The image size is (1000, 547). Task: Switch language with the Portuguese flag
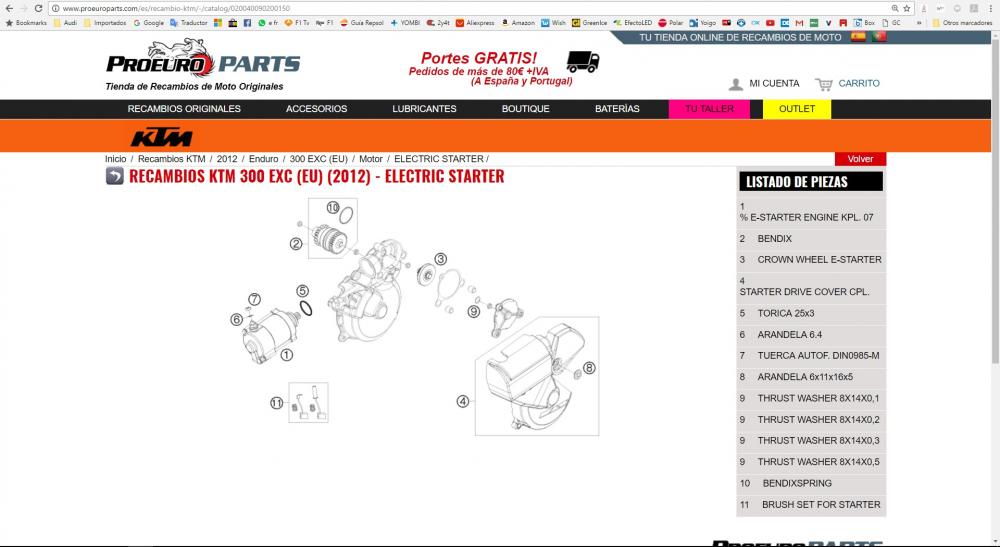[879, 37]
